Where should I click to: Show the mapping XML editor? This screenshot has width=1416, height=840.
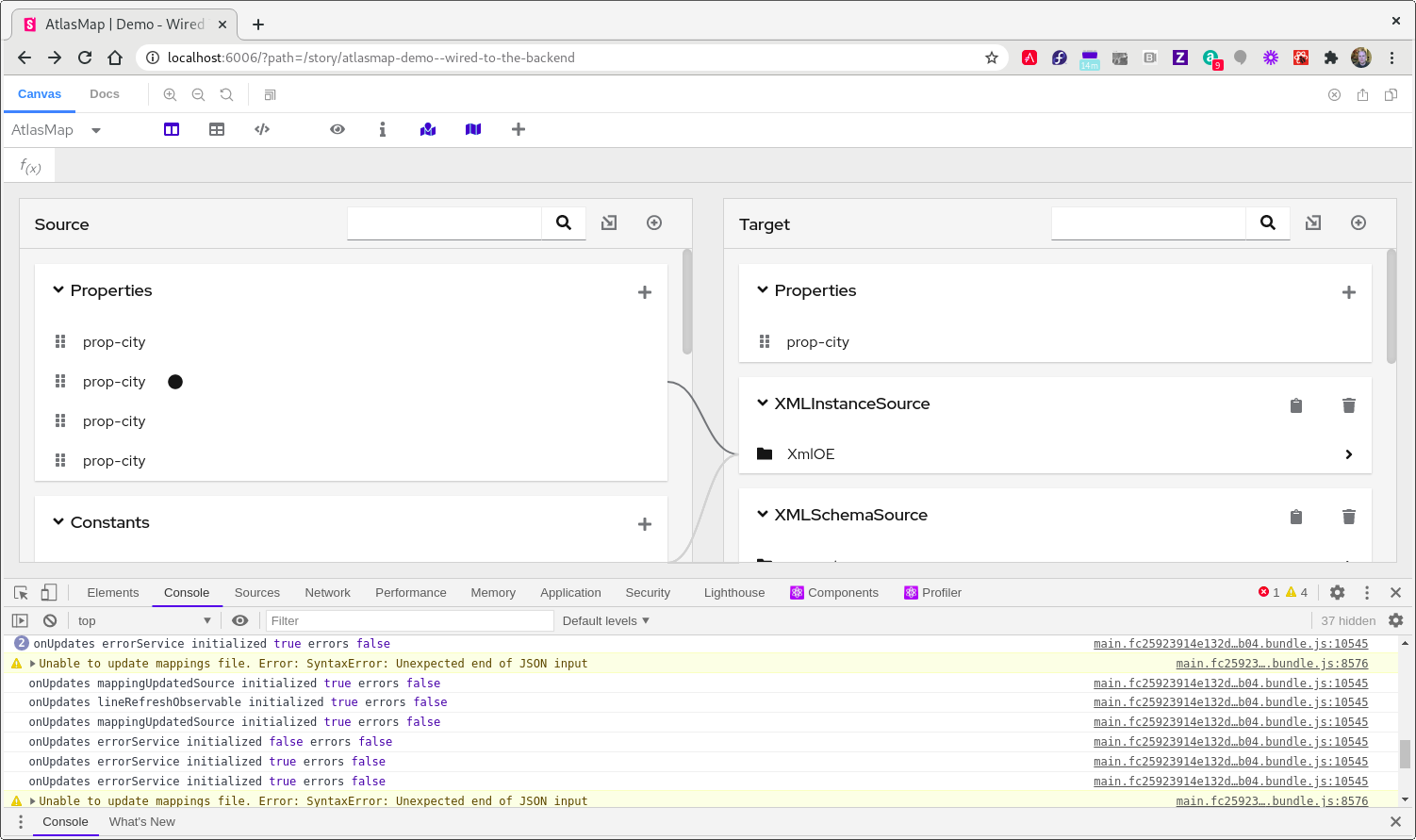[x=262, y=129]
